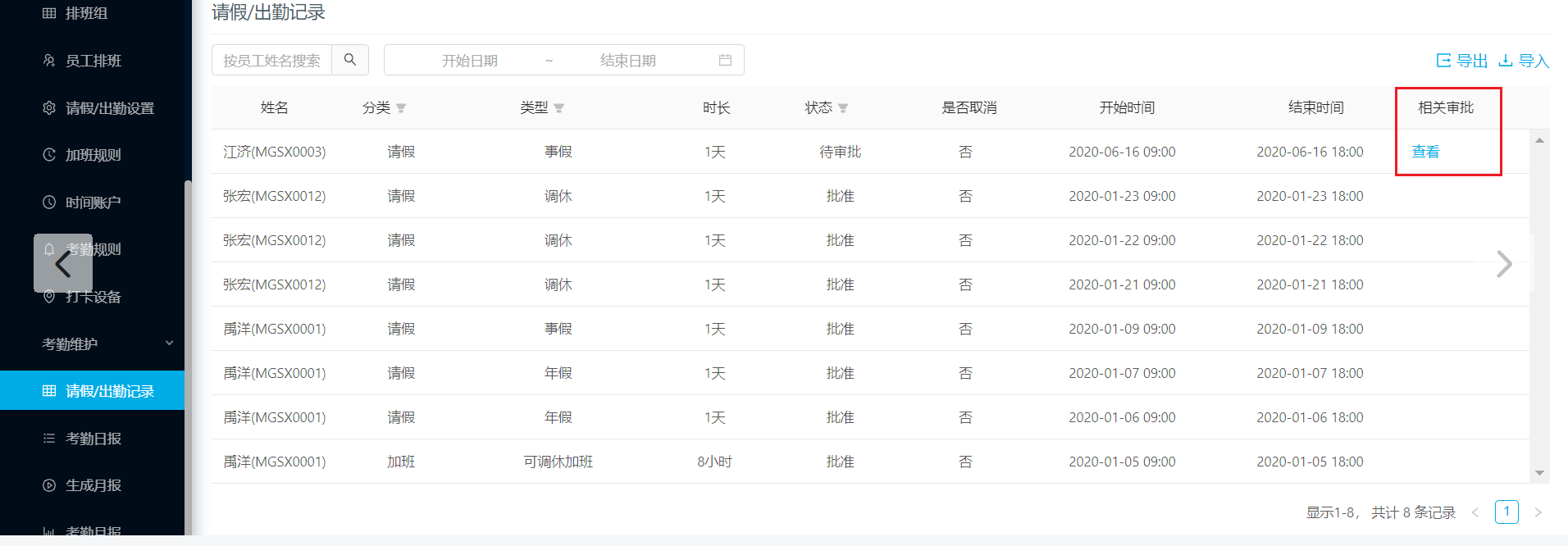Click 2020-01-05 09:00 start time cell
The height and width of the screenshot is (546, 1568).
coord(1122,462)
